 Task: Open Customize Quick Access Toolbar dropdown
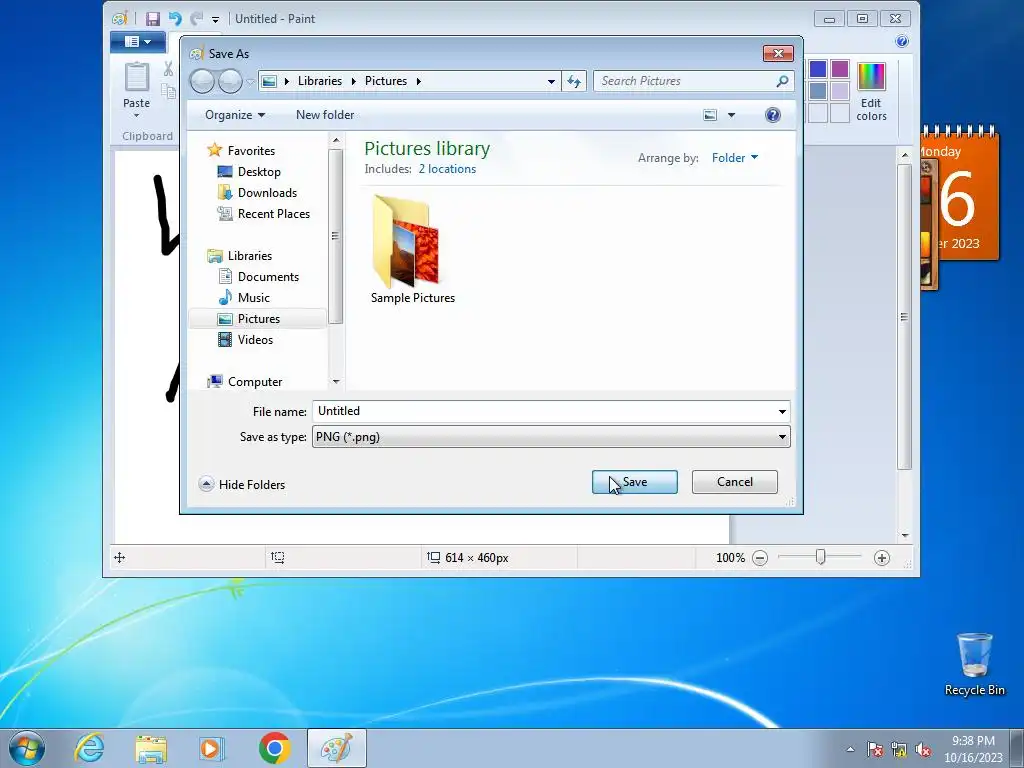click(216, 20)
